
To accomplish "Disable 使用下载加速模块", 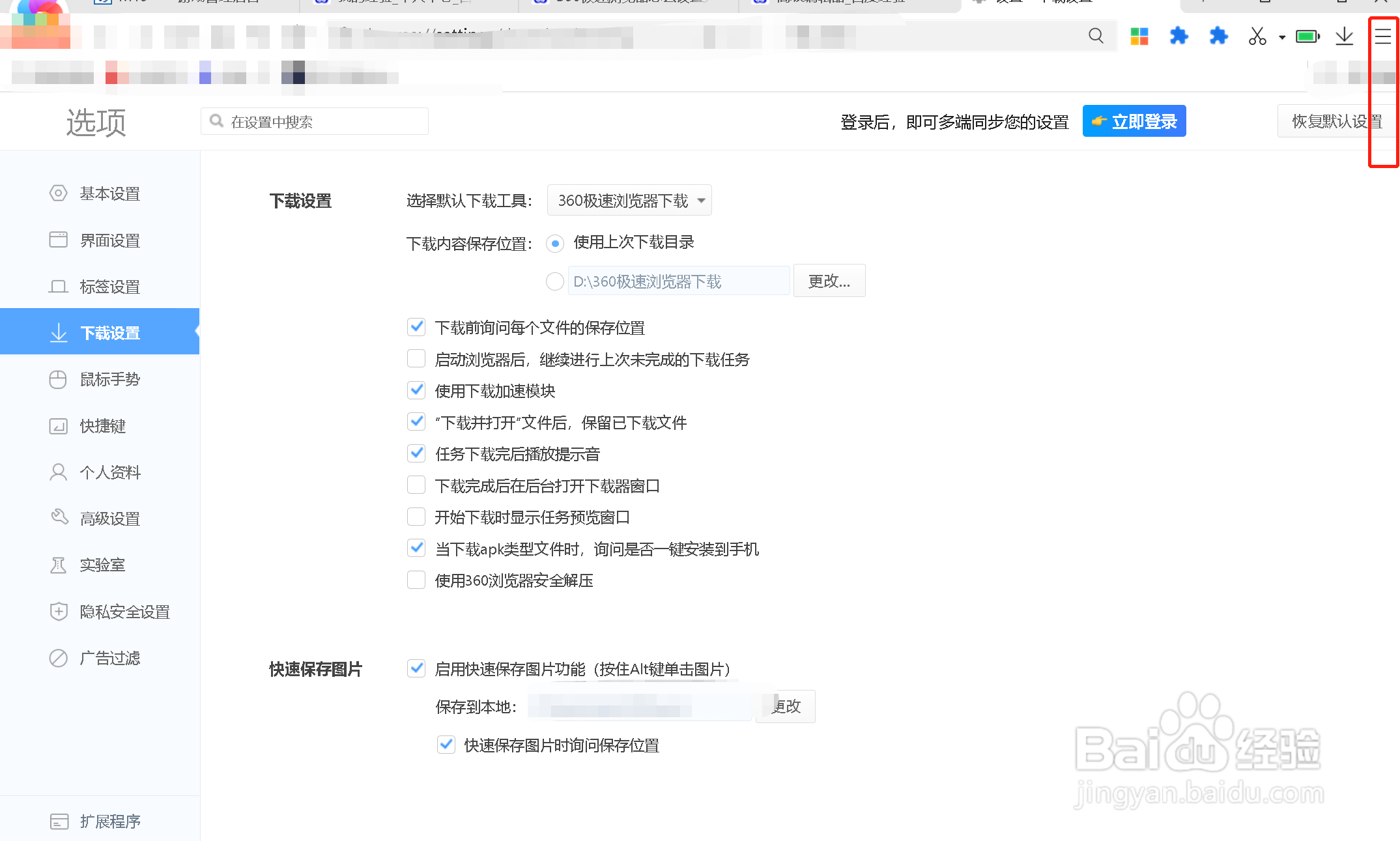I will point(416,390).
